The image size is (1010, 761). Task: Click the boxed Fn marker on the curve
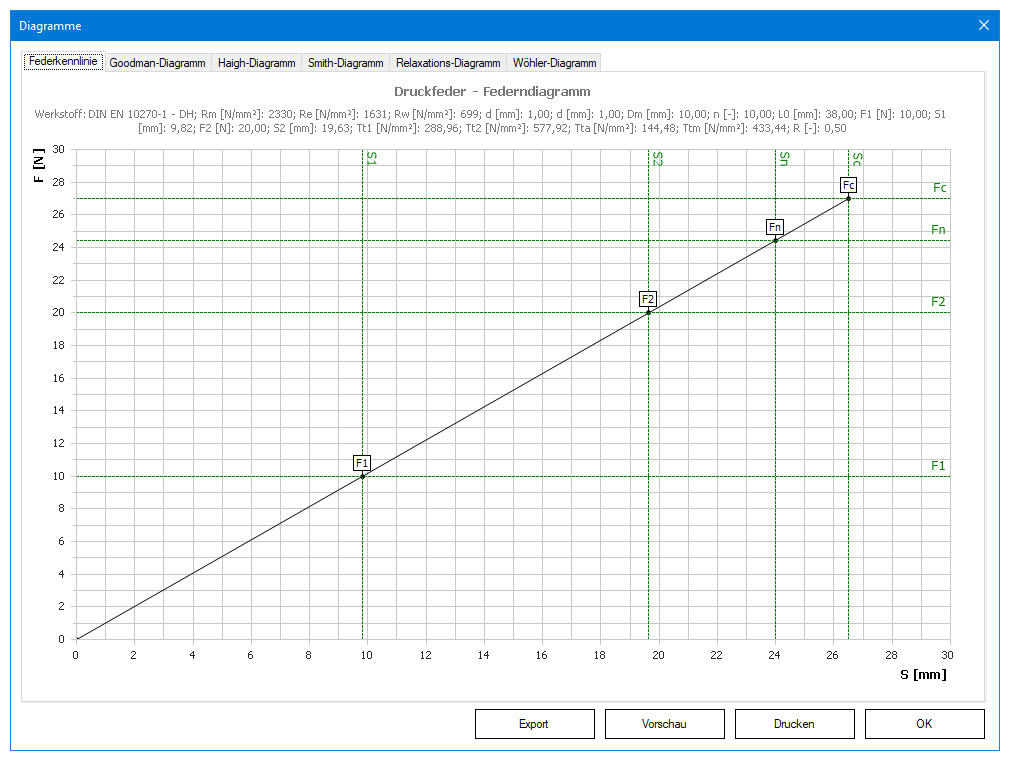pos(775,227)
